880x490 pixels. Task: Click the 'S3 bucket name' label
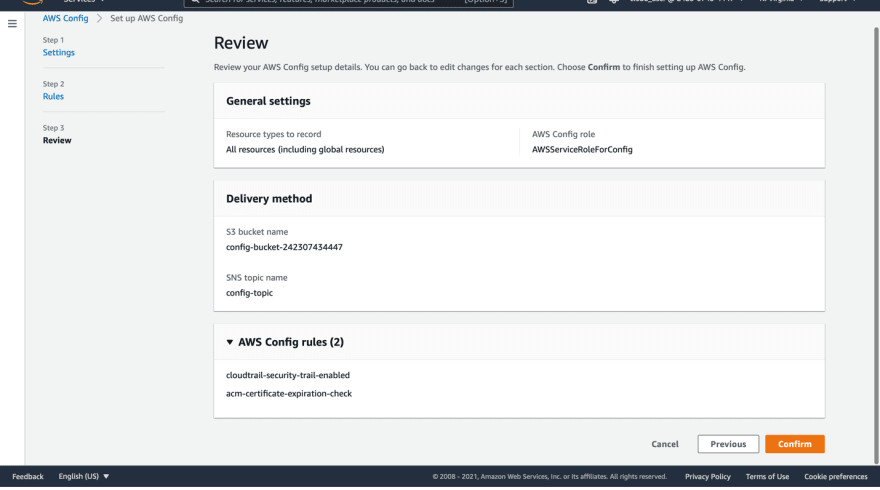click(257, 232)
